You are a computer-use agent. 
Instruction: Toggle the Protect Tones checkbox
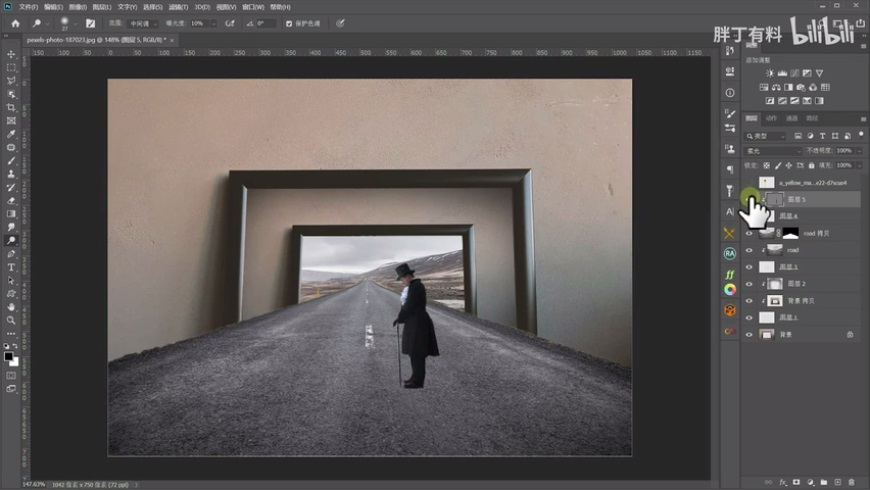pyautogui.click(x=289, y=23)
